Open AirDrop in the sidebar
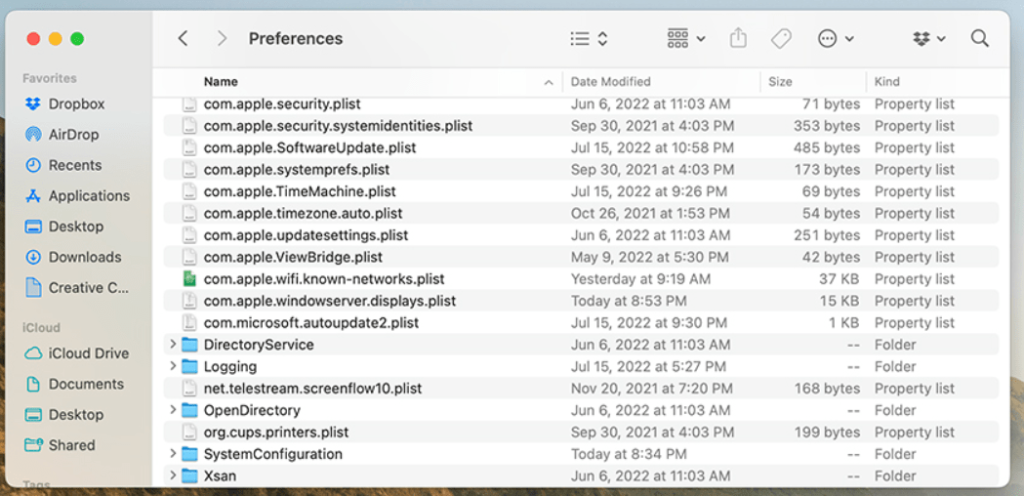Screen dimensions: 1024x496 coord(61,134)
